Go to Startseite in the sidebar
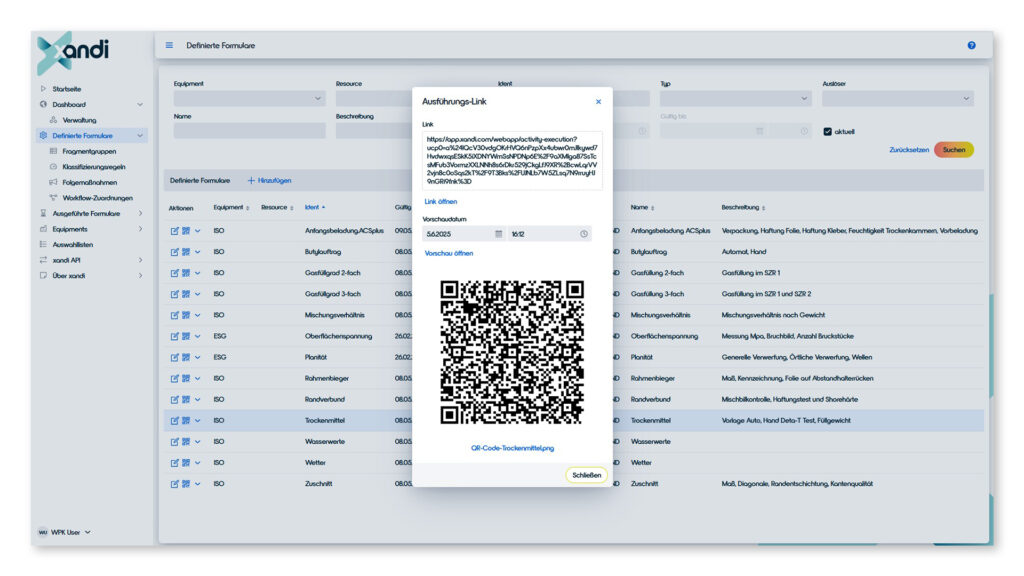The width and height of the screenshot is (1024, 576). [67, 88]
